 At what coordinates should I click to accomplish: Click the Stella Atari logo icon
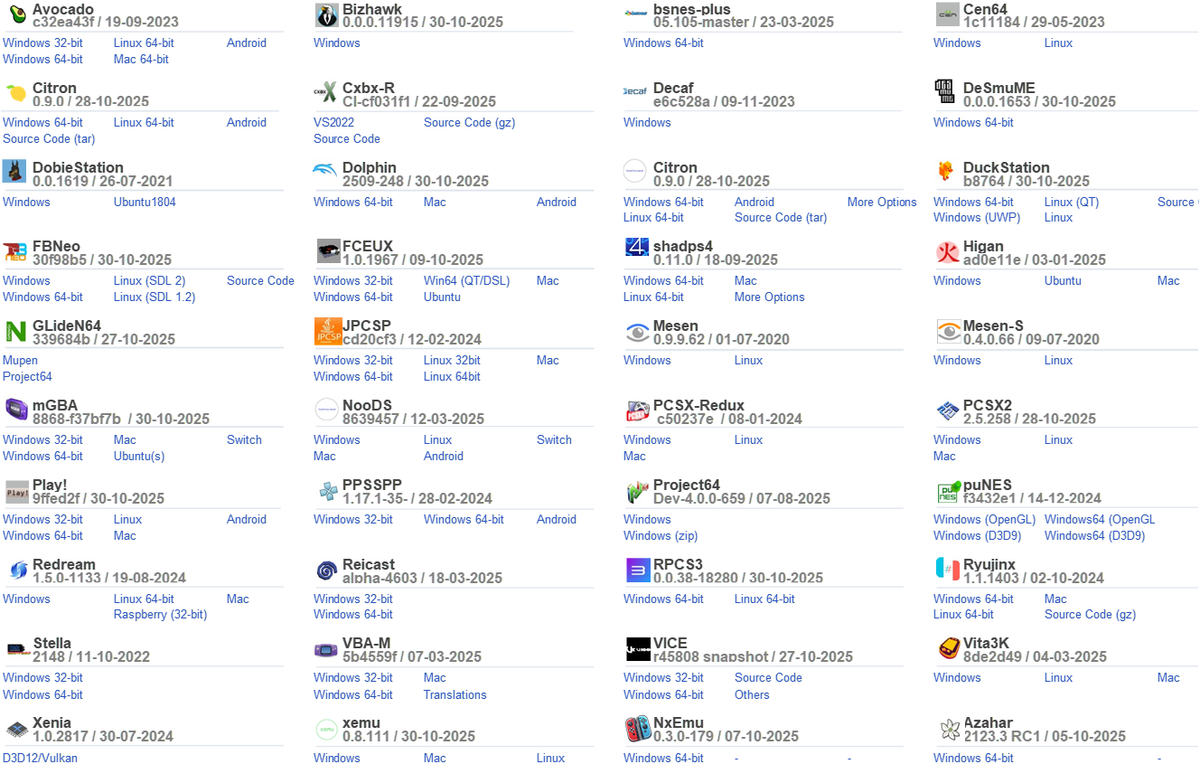point(14,648)
